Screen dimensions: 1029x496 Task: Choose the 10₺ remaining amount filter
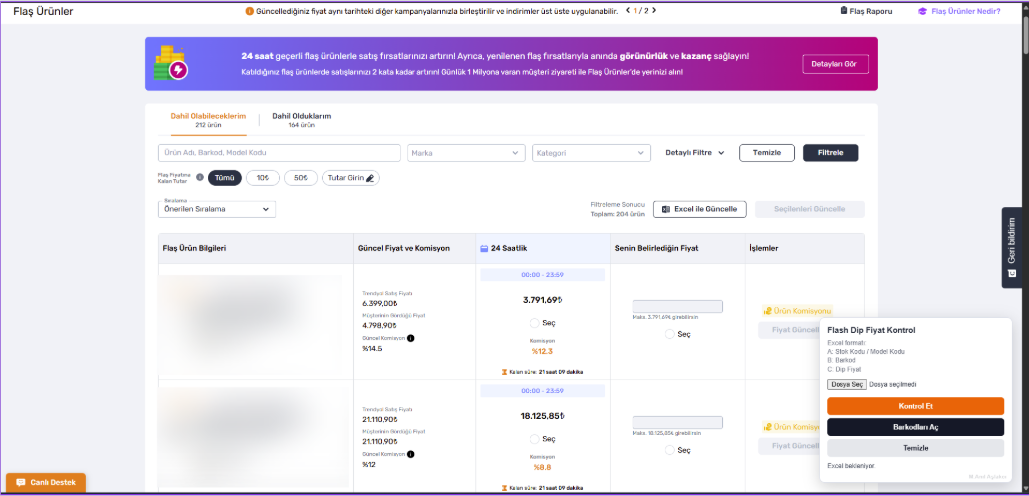tap(263, 178)
